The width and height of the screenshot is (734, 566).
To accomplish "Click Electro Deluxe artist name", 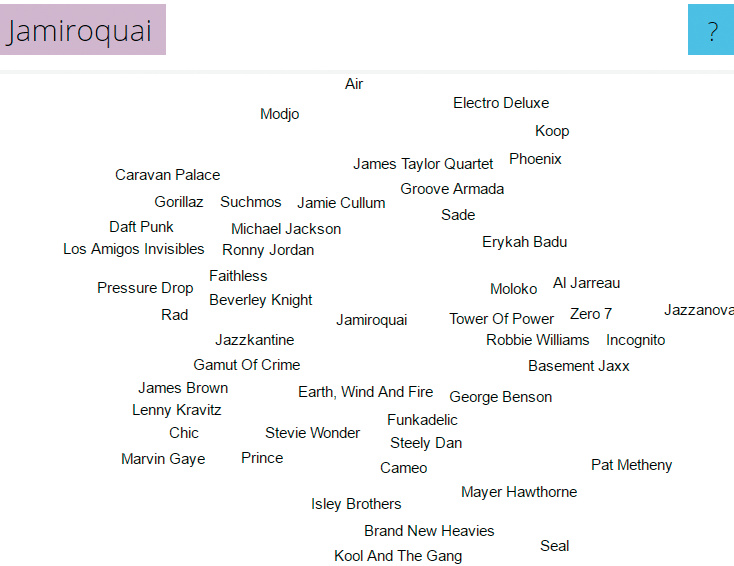I will click(x=501, y=103).
